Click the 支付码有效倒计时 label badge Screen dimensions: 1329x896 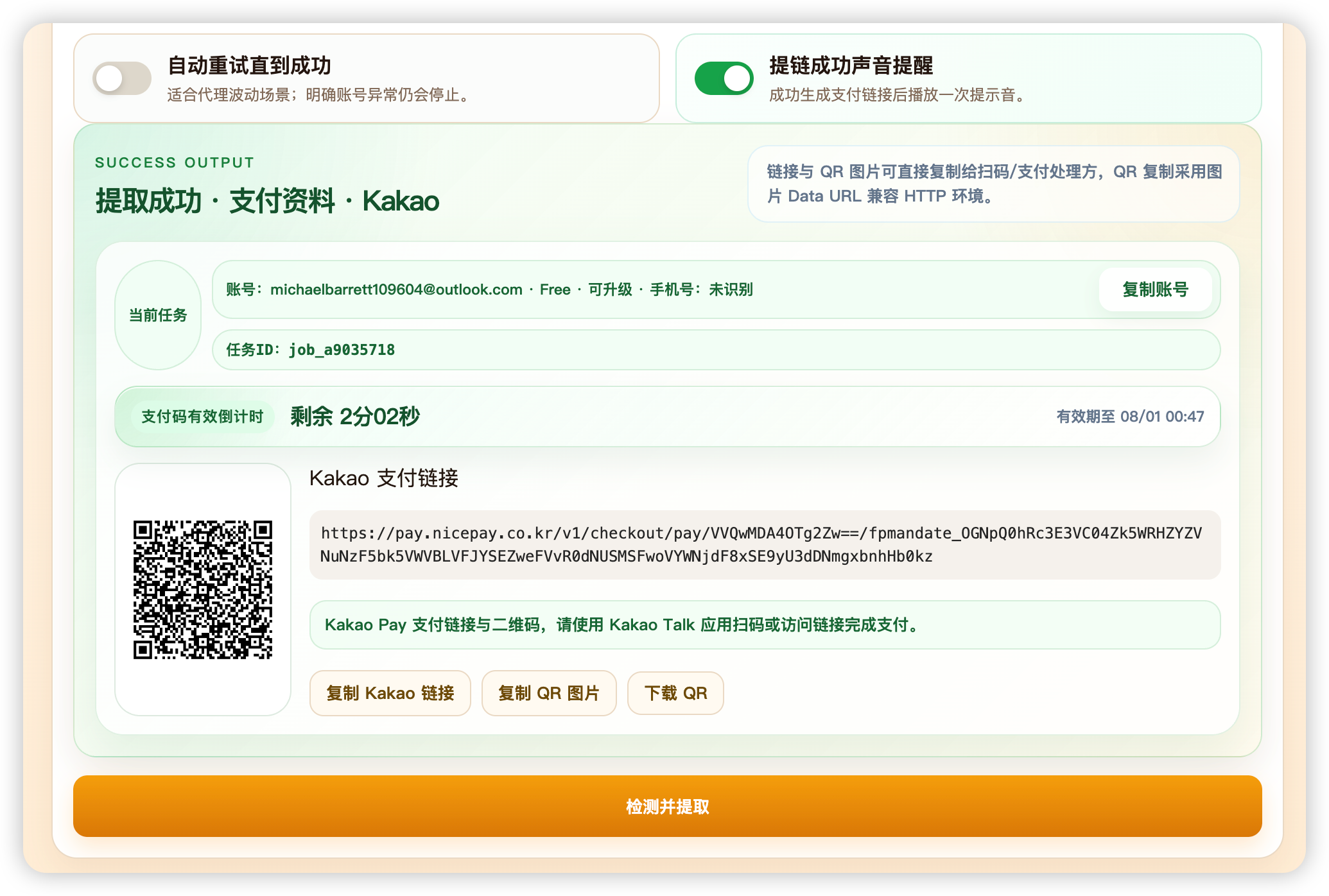tap(202, 417)
